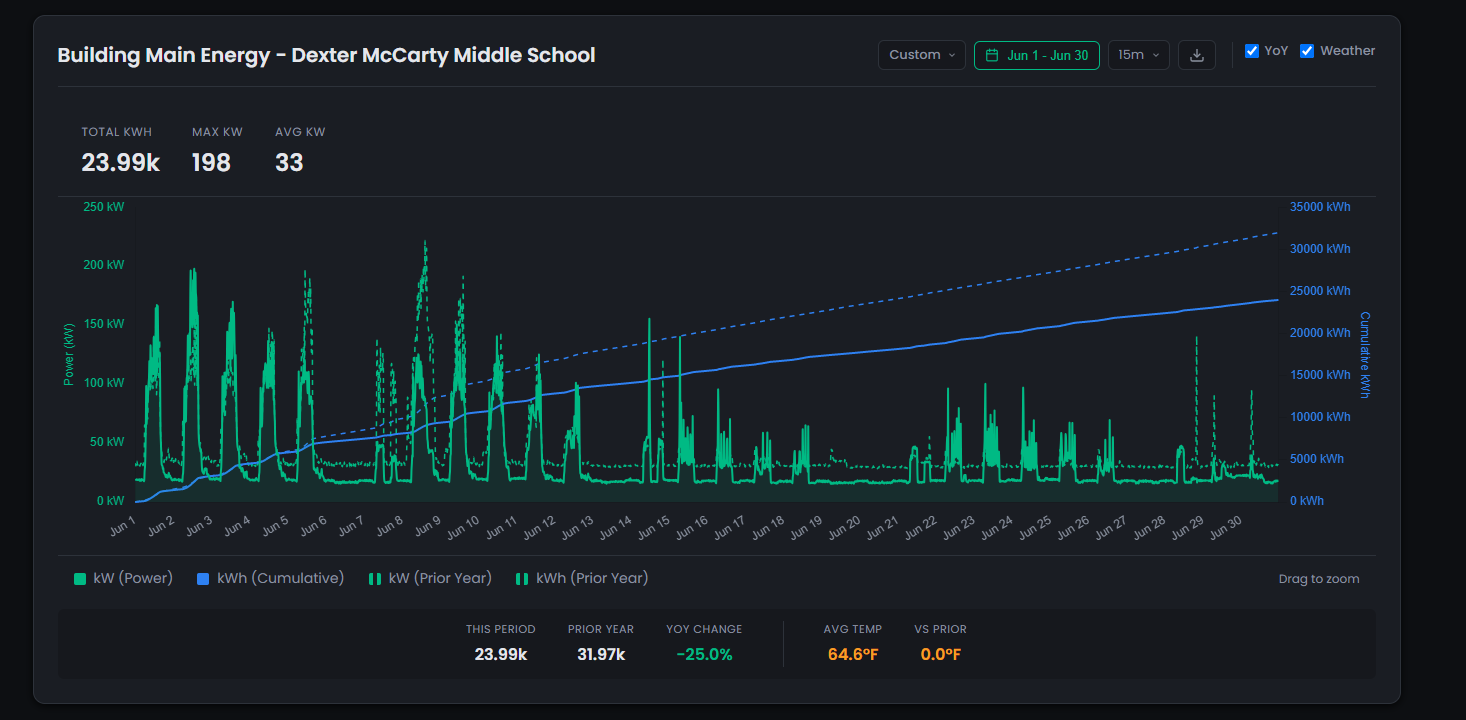1466x720 pixels.
Task: Toggle kWh (Cumulative) legend series
Action: tap(270, 578)
